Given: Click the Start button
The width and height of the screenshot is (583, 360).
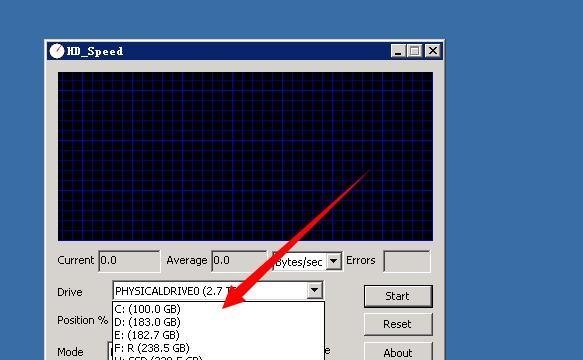Looking at the screenshot, I should (x=398, y=296).
